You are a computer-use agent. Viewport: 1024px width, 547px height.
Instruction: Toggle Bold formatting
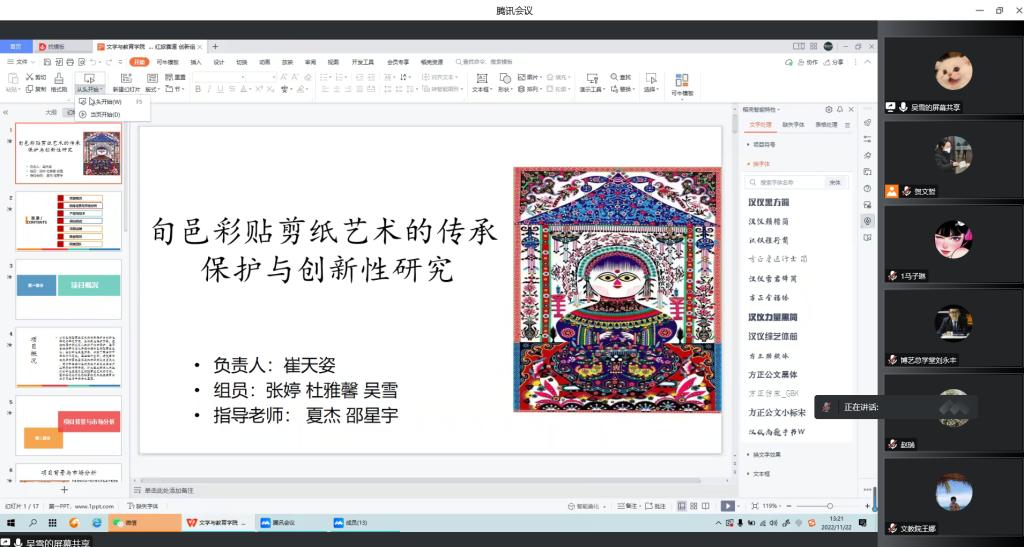click(x=198, y=89)
